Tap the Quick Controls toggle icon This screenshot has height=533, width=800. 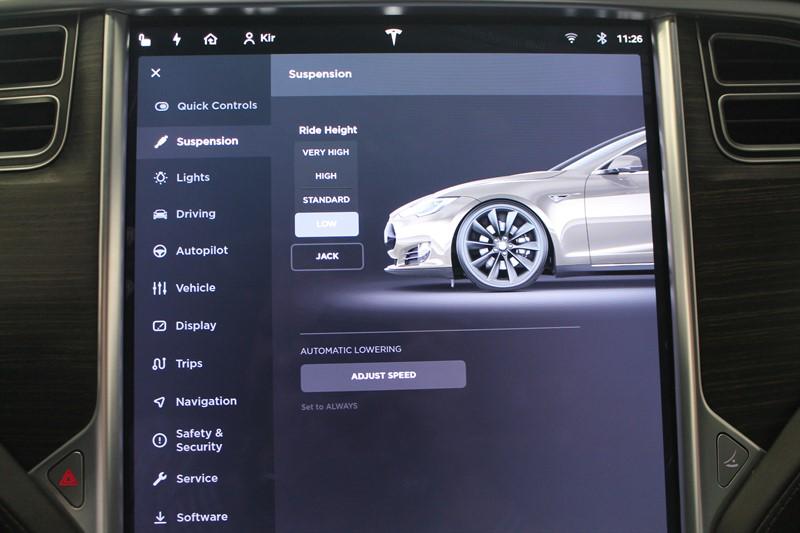[x=162, y=106]
